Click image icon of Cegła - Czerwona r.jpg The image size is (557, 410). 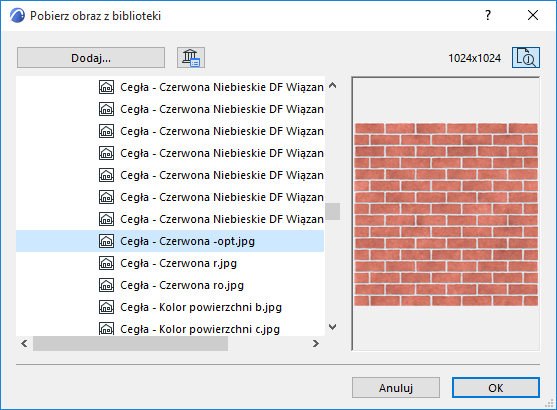[106, 263]
